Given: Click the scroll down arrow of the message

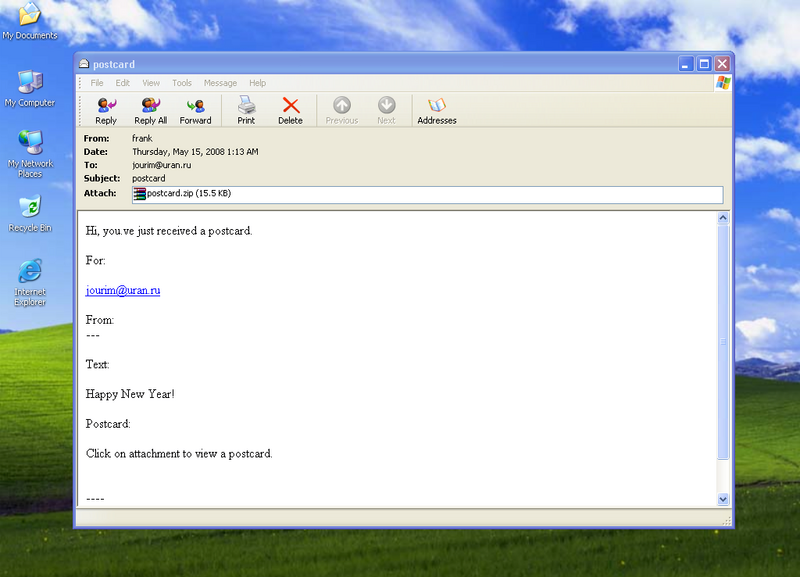Looking at the screenshot, I should [723, 499].
